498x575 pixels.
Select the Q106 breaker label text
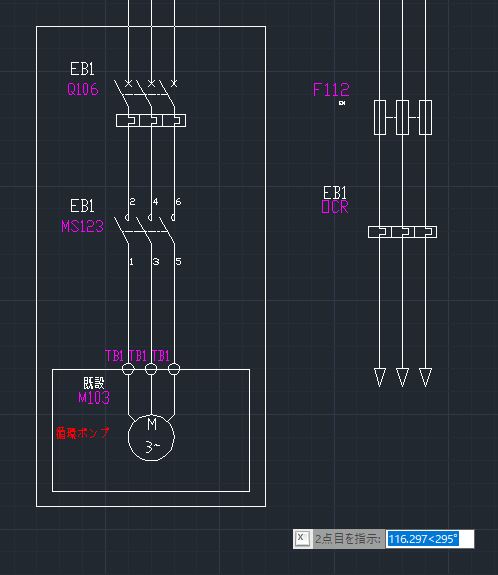pyautogui.click(x=83, y=89)
